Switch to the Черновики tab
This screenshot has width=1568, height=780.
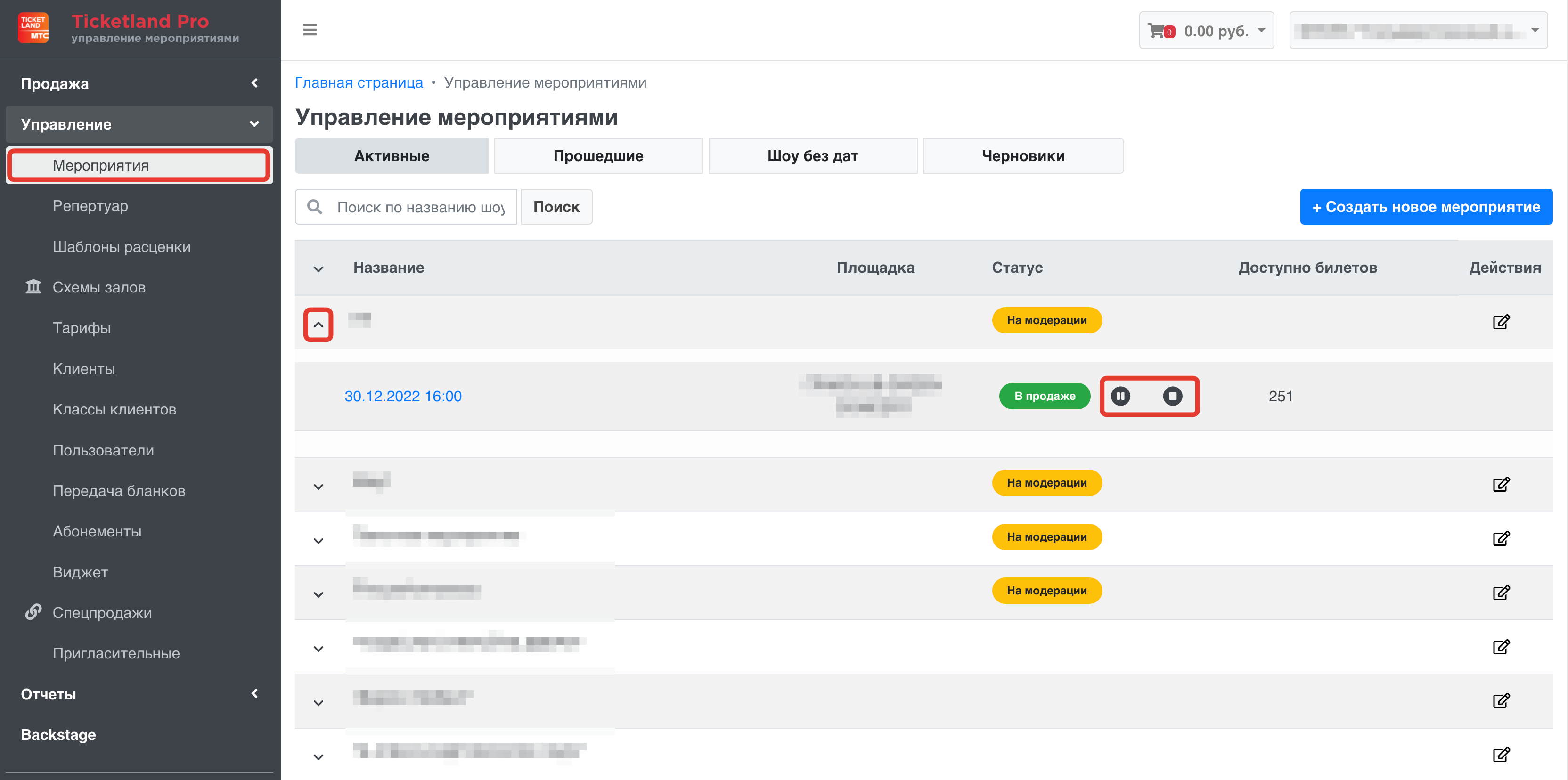point(1023,156)
